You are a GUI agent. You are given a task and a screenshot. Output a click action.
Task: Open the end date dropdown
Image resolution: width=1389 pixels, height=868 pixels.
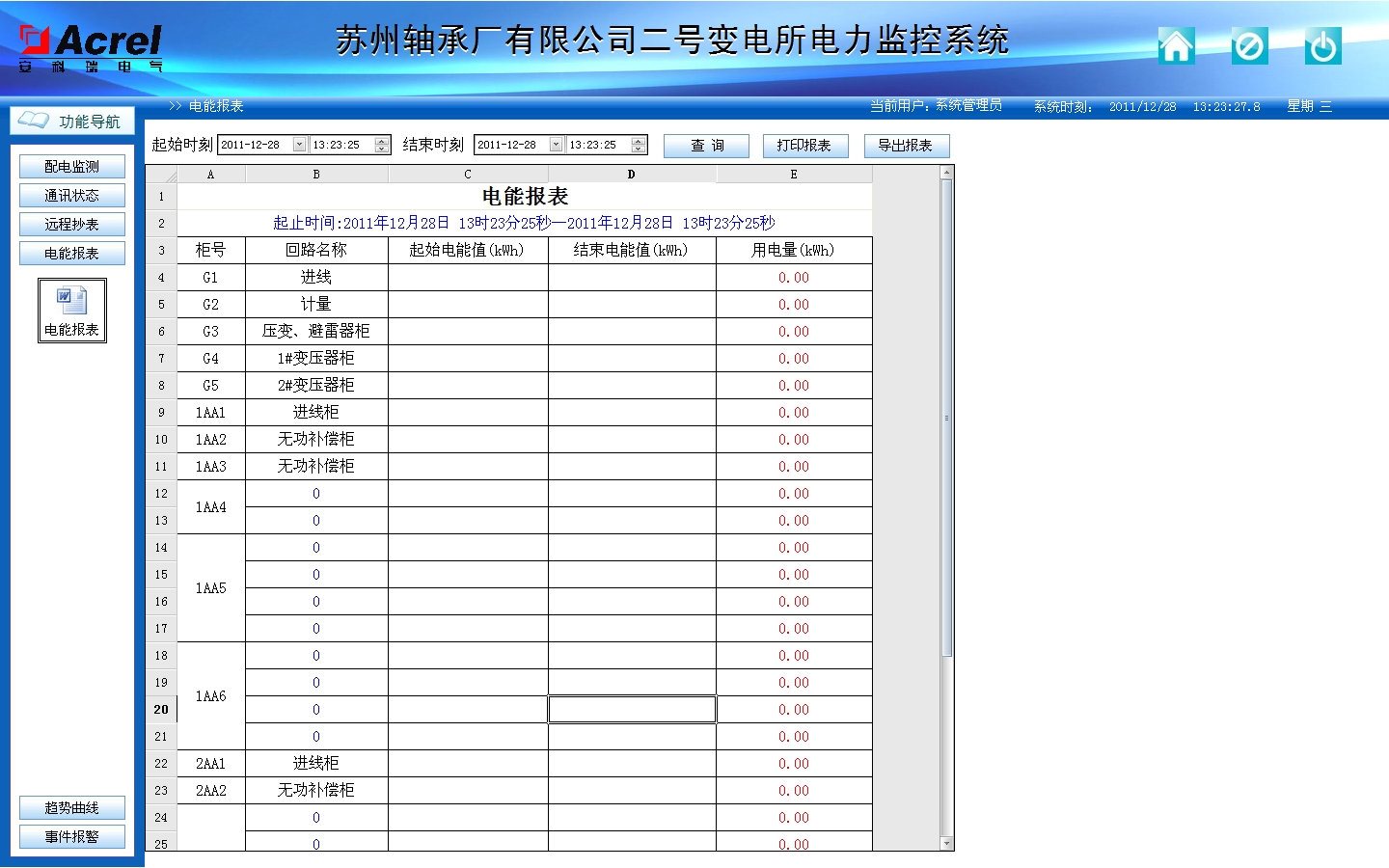tap(556, 145)
